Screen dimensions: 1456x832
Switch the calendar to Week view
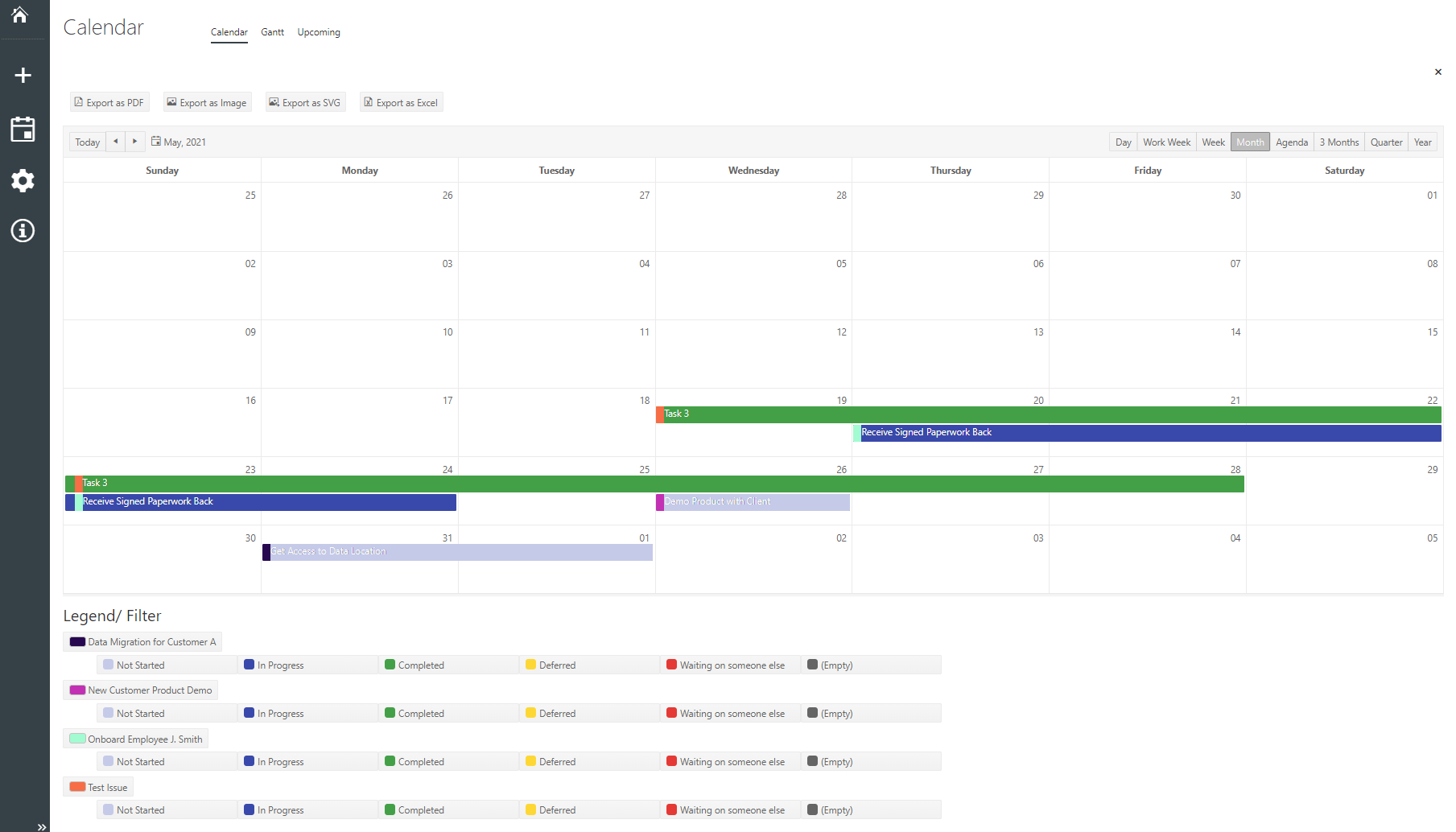tap(1213, 142)
